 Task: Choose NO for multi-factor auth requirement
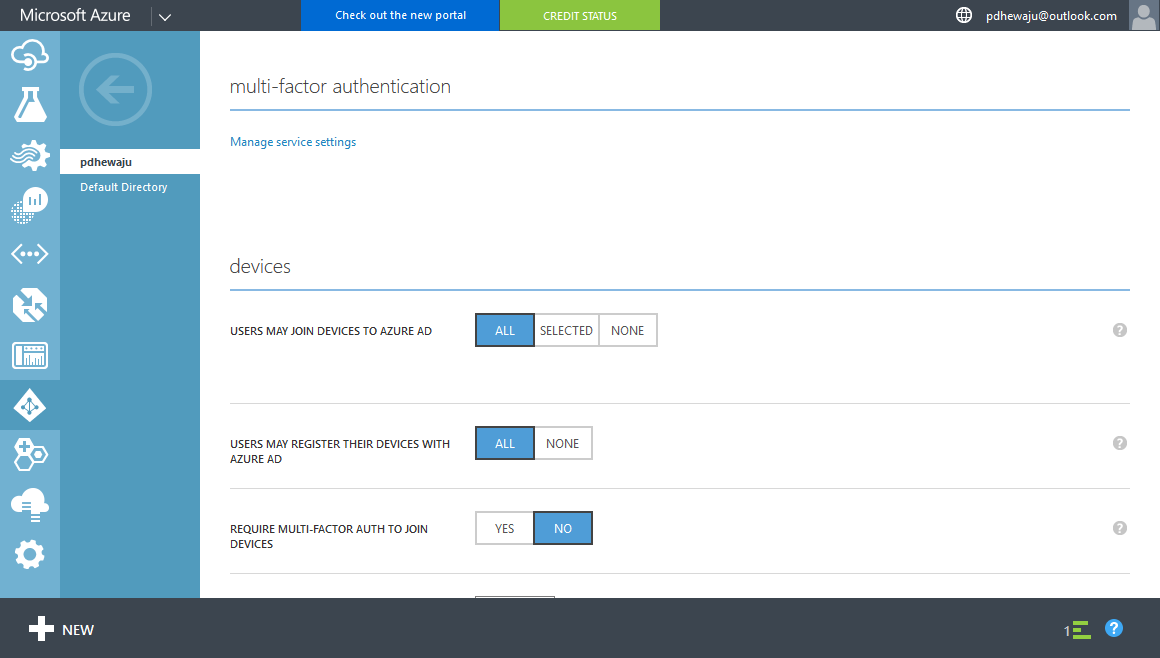tap(563, 528)
